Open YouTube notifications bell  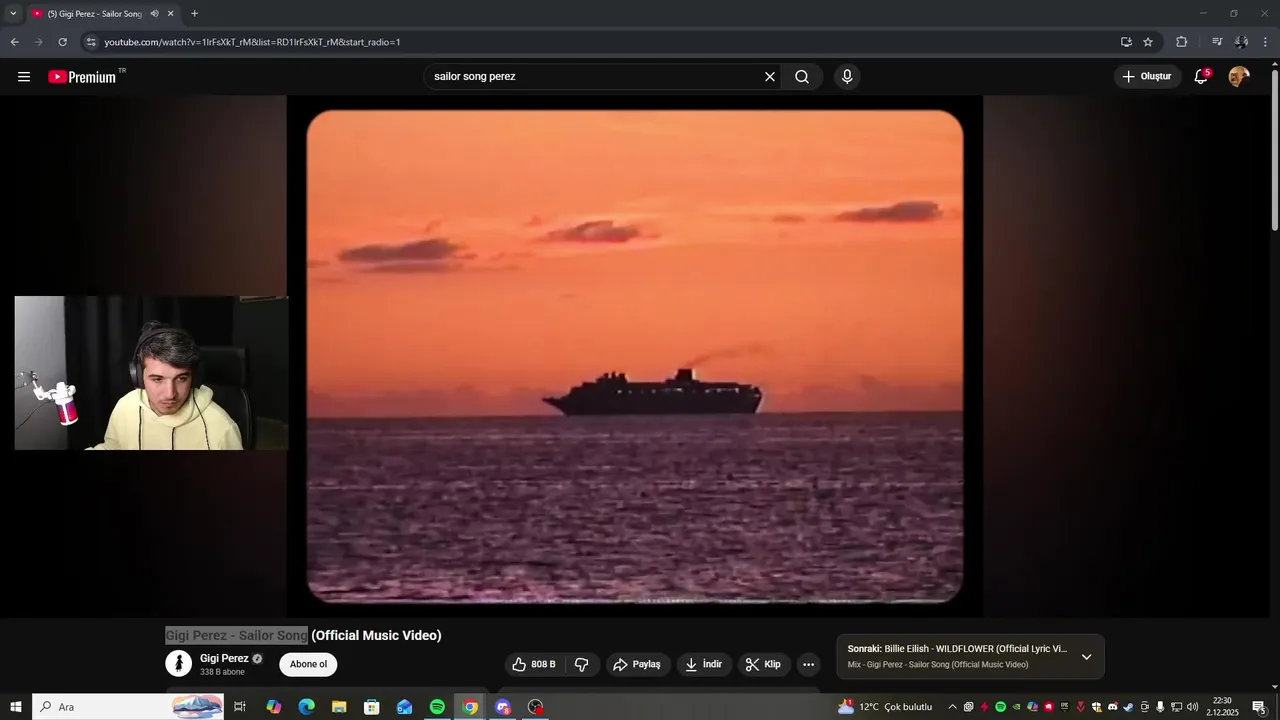coord(1201,77)
